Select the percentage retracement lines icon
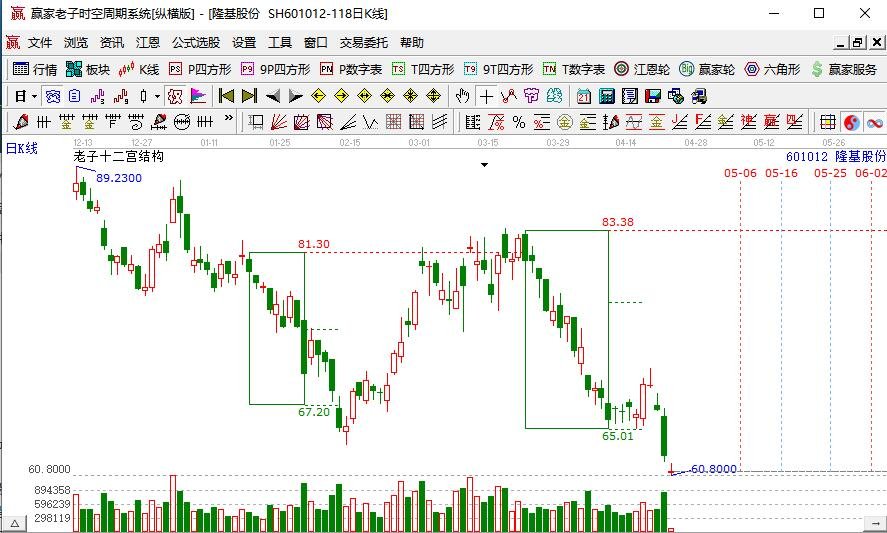The image size is (887, 533). [541, 122]
